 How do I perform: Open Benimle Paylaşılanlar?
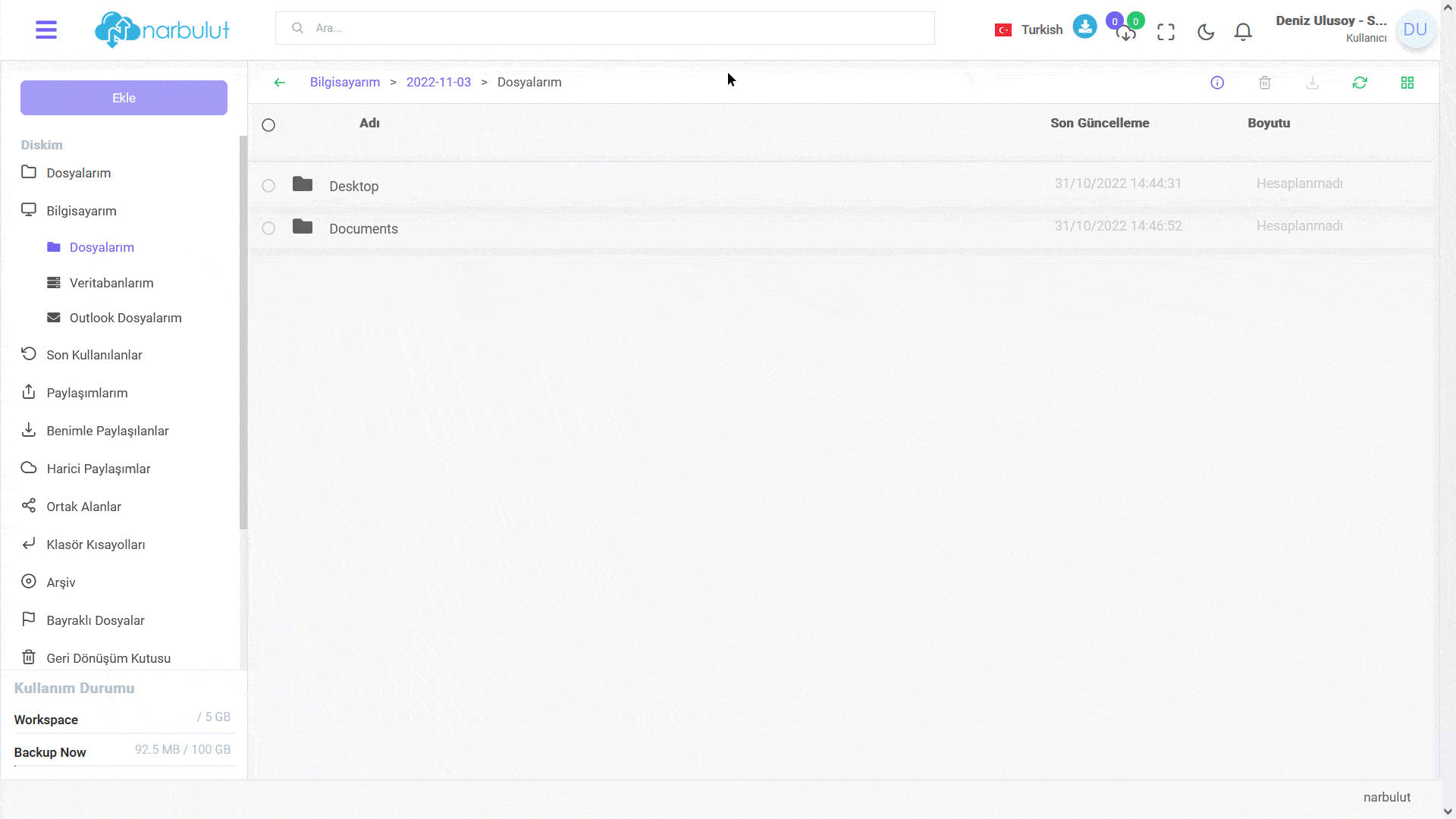(108, 431)
